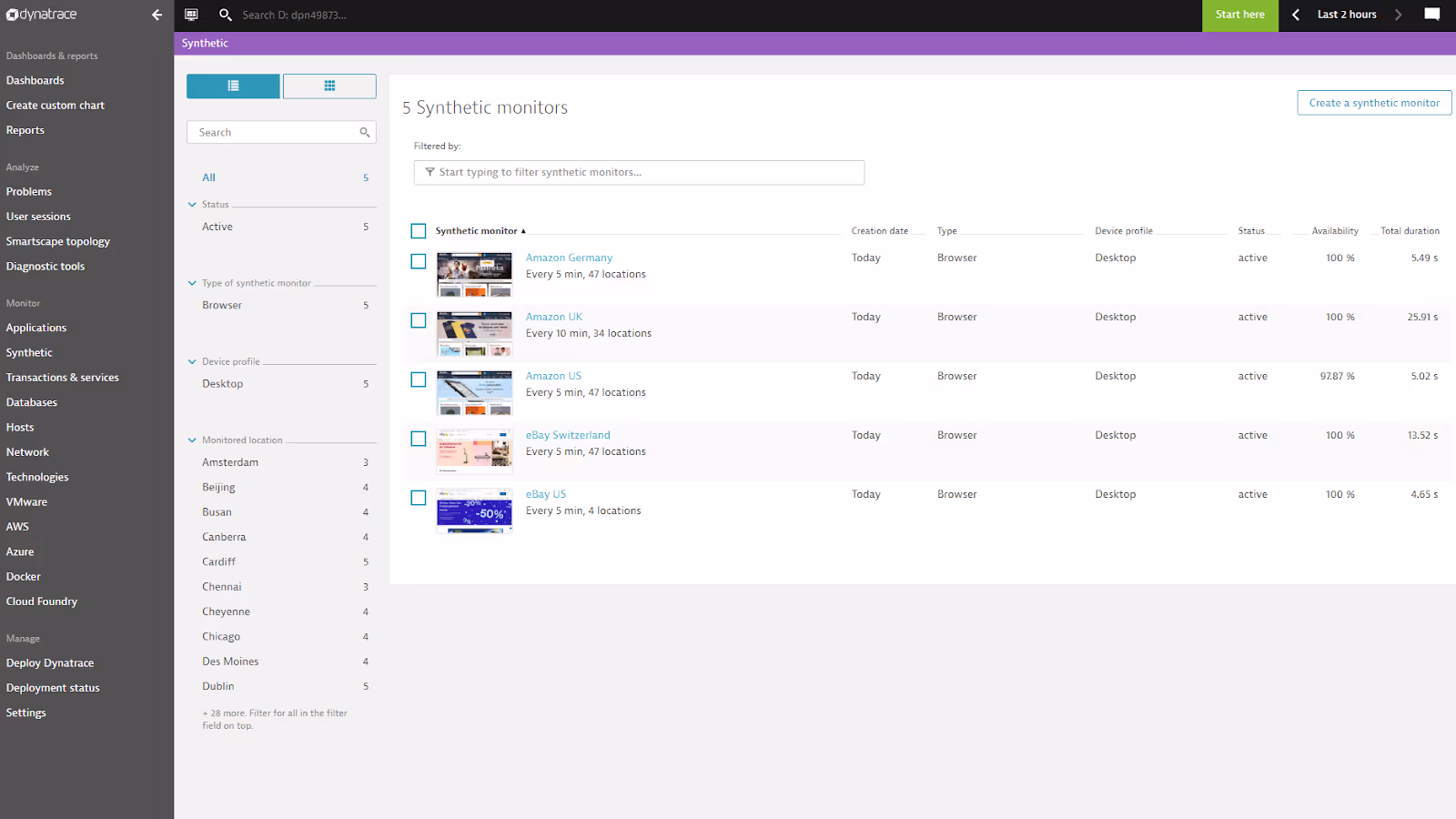Click the Amazon UK thumbnail
This screenshot has width=1456, height=819.
474,334
